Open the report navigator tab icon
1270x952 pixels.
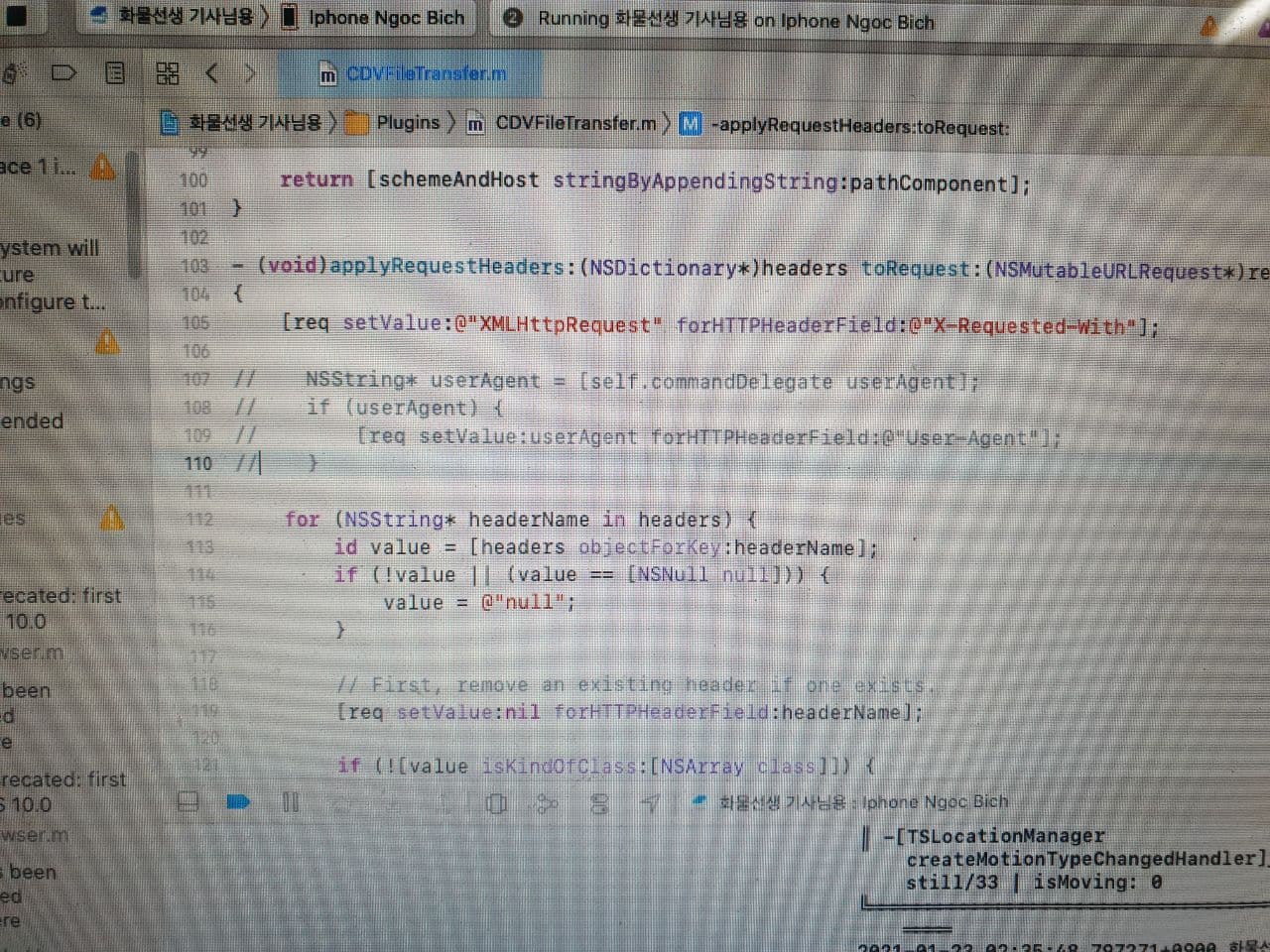click(115, 73)
